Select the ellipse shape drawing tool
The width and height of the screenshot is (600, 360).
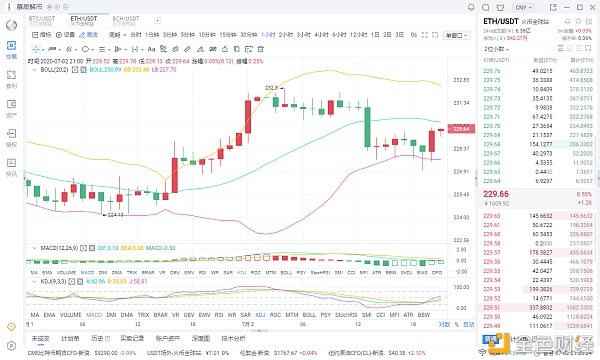[x=85, y=49]
